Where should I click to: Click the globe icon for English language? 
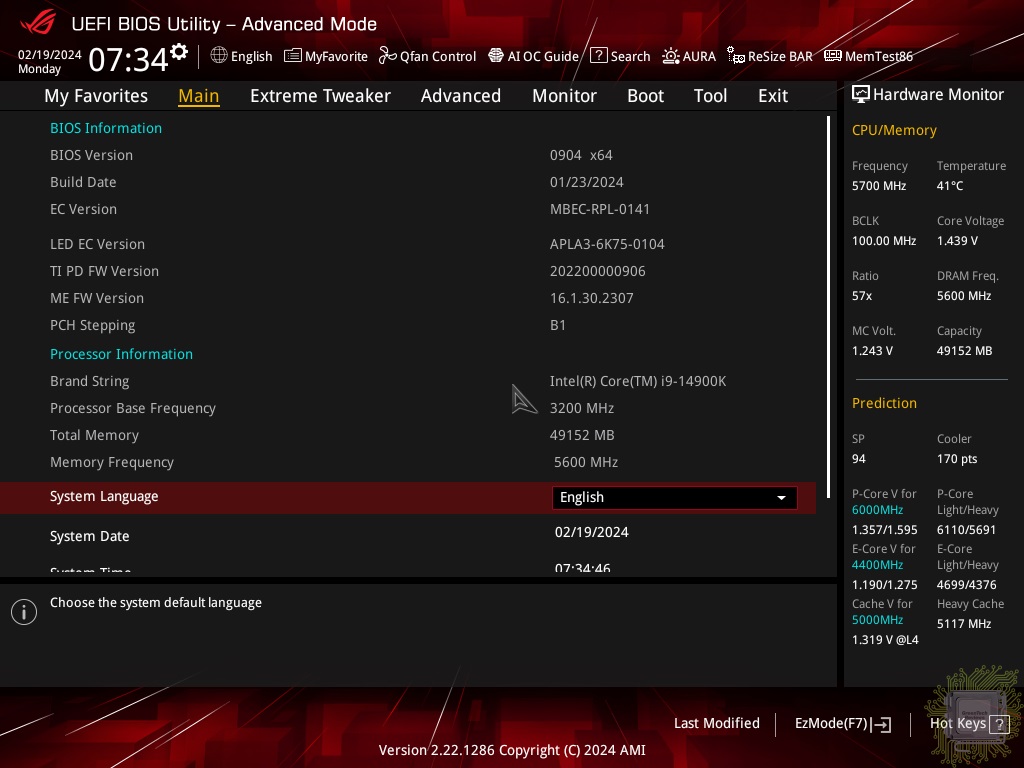pyautogui.click(x=219, y=56)
